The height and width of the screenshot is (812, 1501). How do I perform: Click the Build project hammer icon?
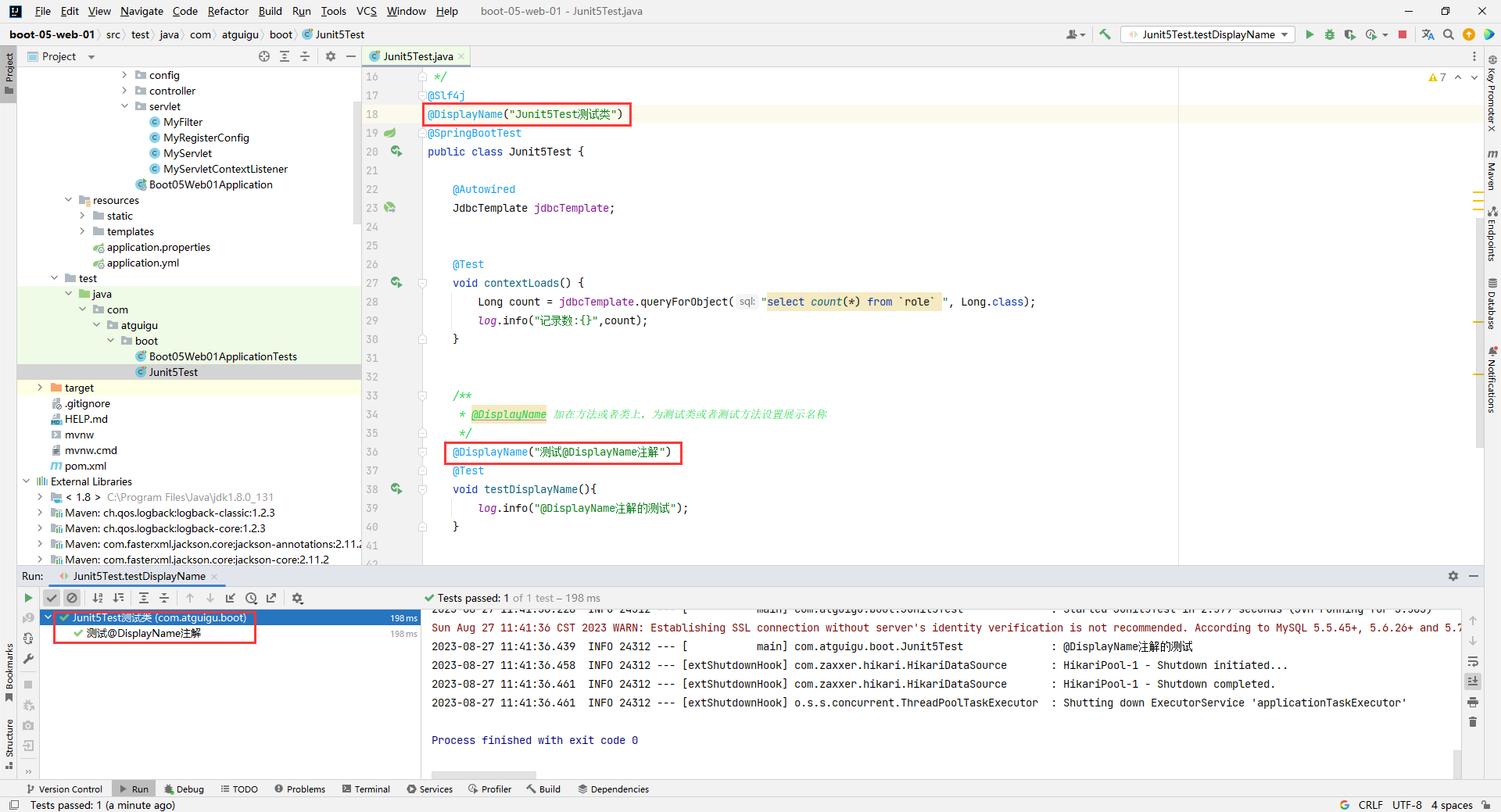coord(1105,34)
